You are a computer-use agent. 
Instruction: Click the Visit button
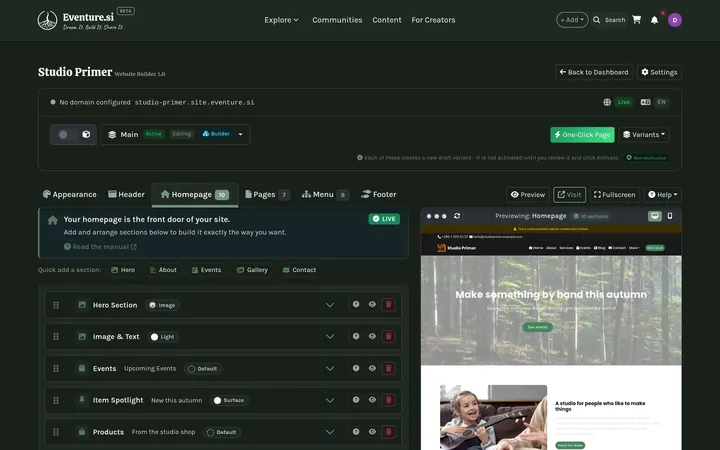coord(569,195)
